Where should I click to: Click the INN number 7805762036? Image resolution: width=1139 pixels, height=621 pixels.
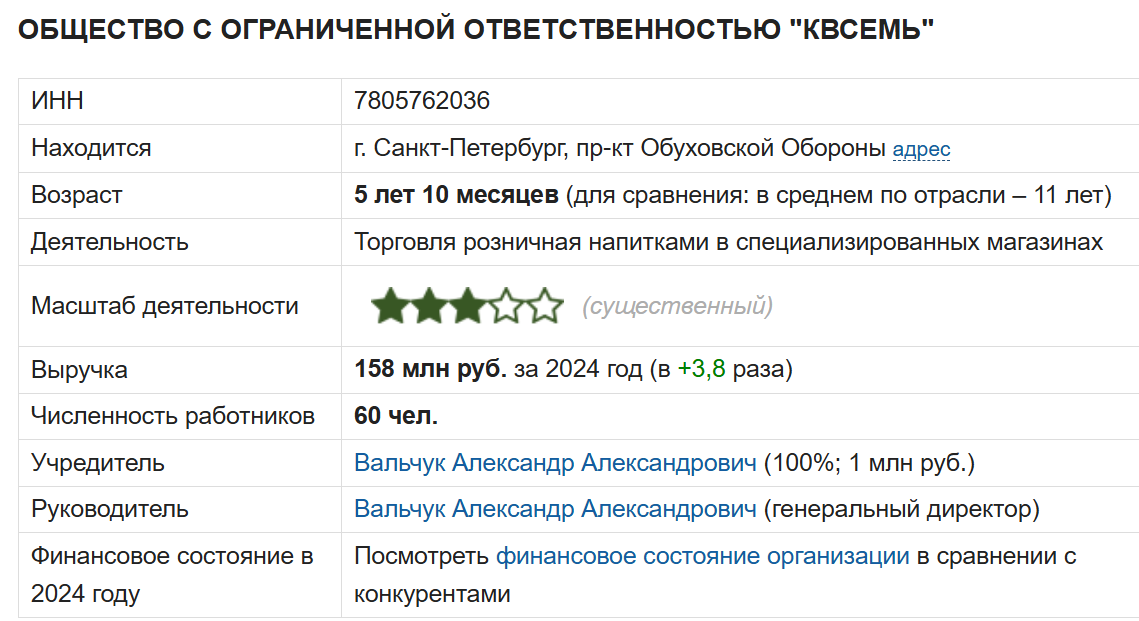tap(422, 101)
